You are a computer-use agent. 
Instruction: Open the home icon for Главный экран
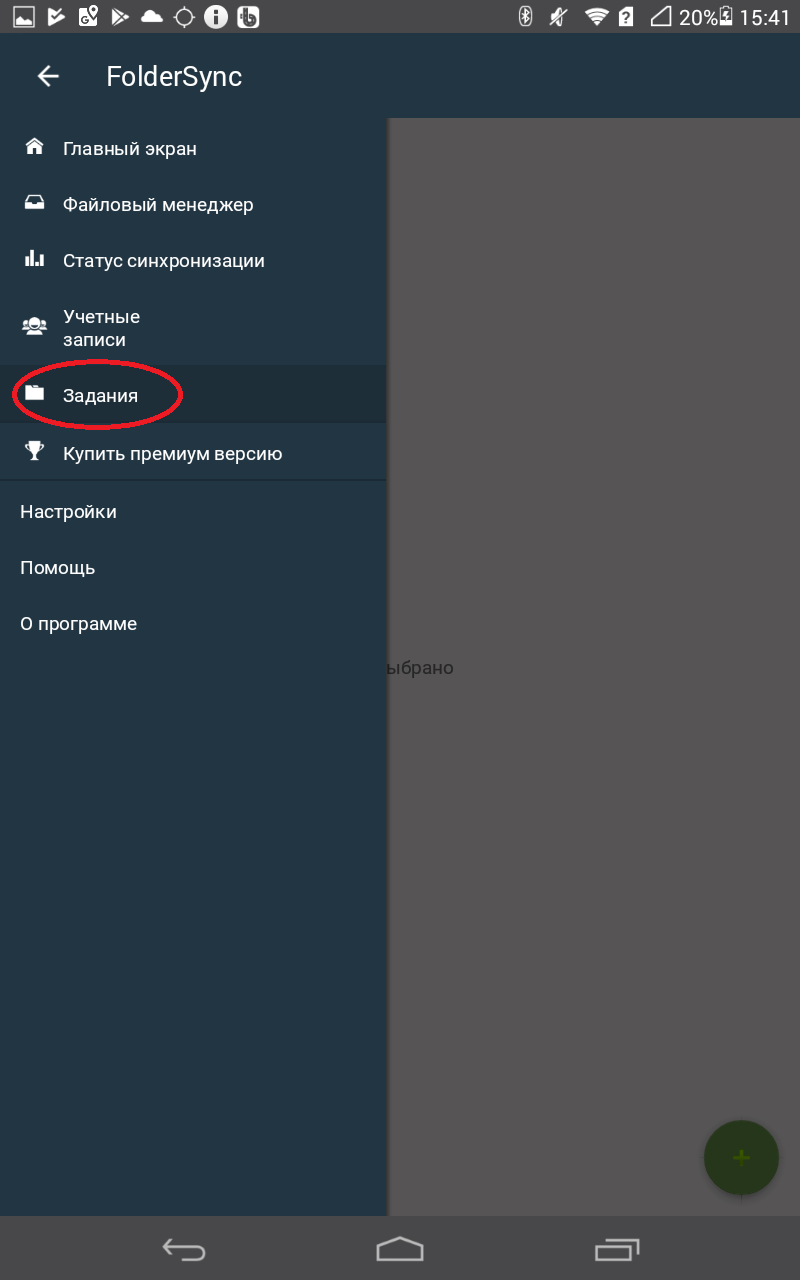click(x=34, y=147)
